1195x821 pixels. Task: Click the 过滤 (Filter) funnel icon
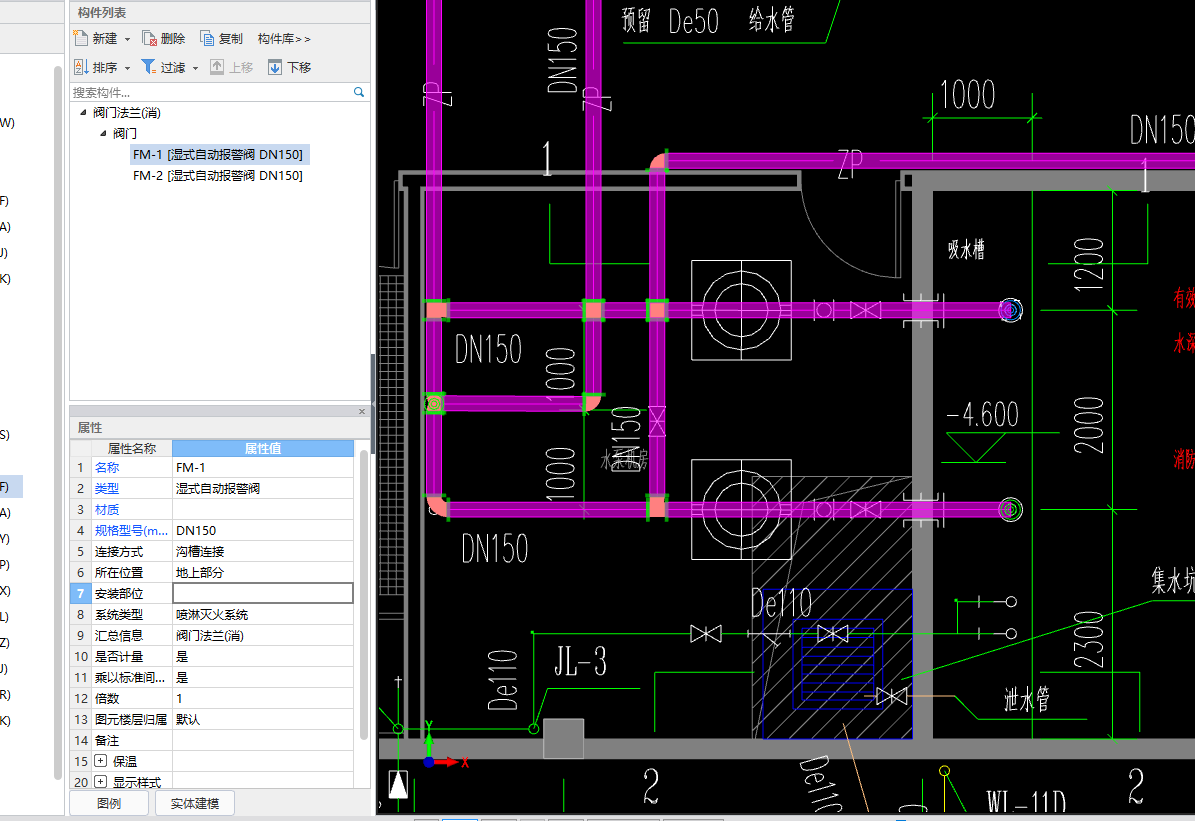(x=148, y=67)
